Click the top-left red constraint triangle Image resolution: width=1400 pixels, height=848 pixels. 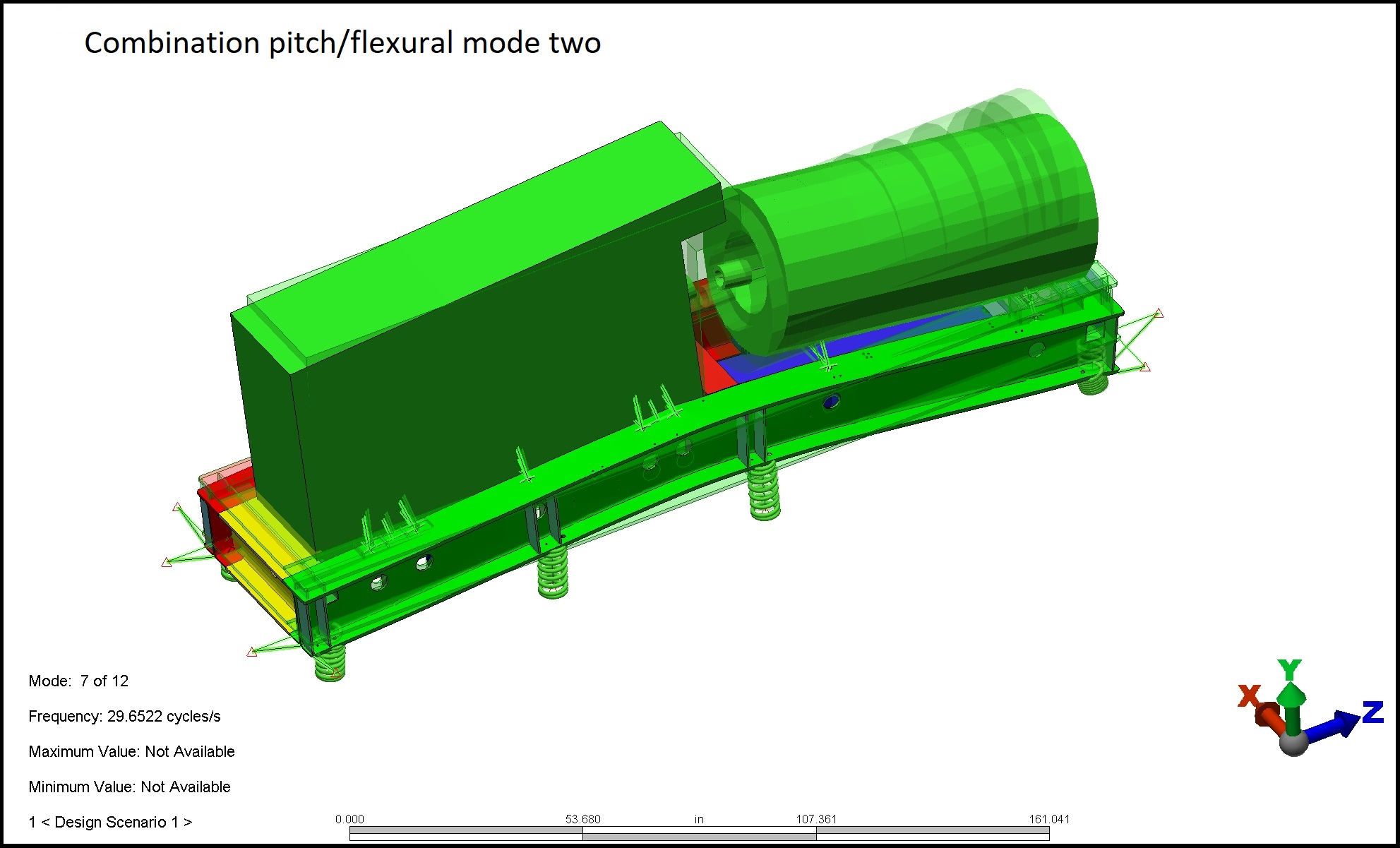click(177, 507)
